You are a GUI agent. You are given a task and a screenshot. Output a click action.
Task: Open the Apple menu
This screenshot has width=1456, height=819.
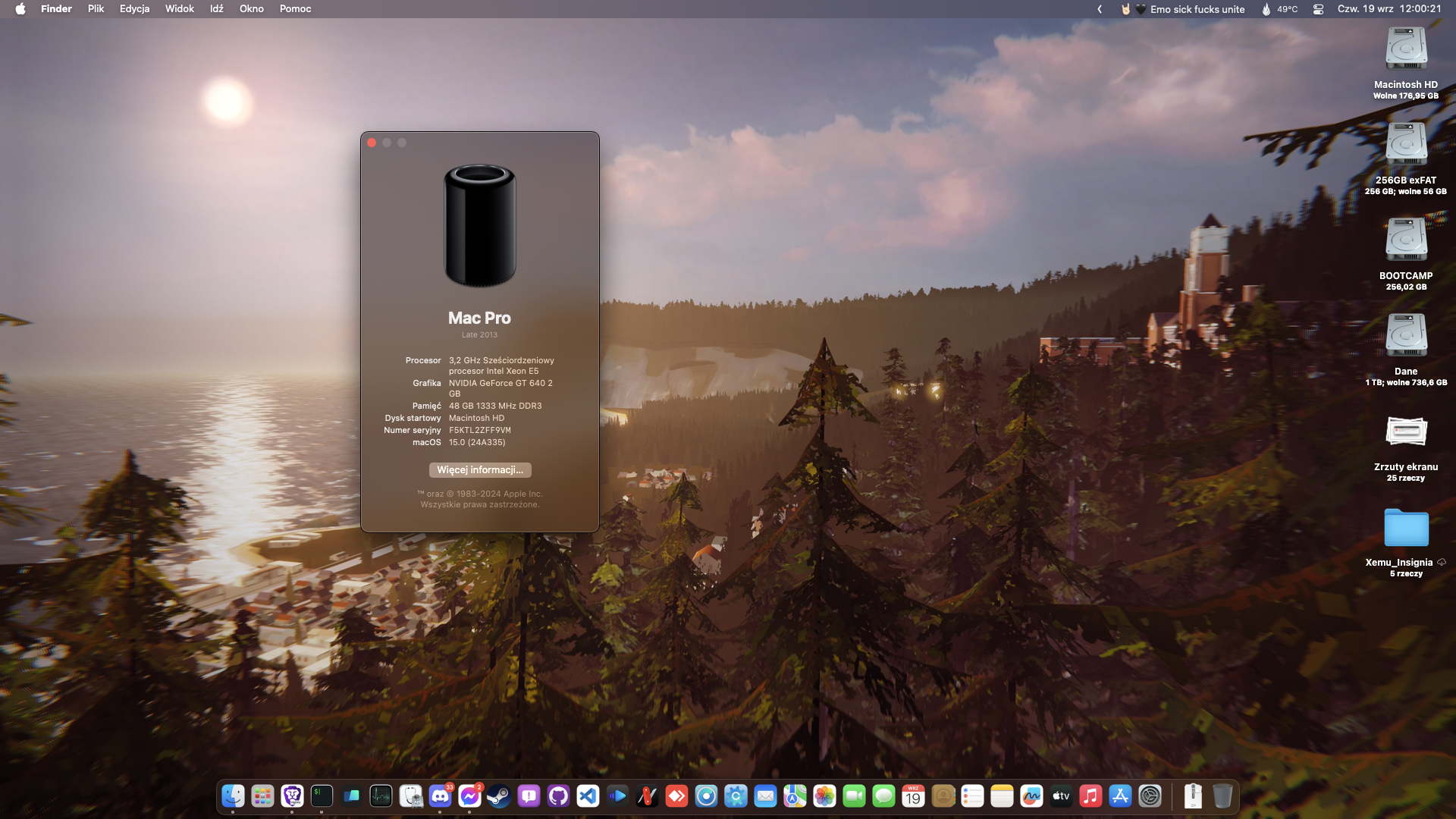[x=20, y=9]
